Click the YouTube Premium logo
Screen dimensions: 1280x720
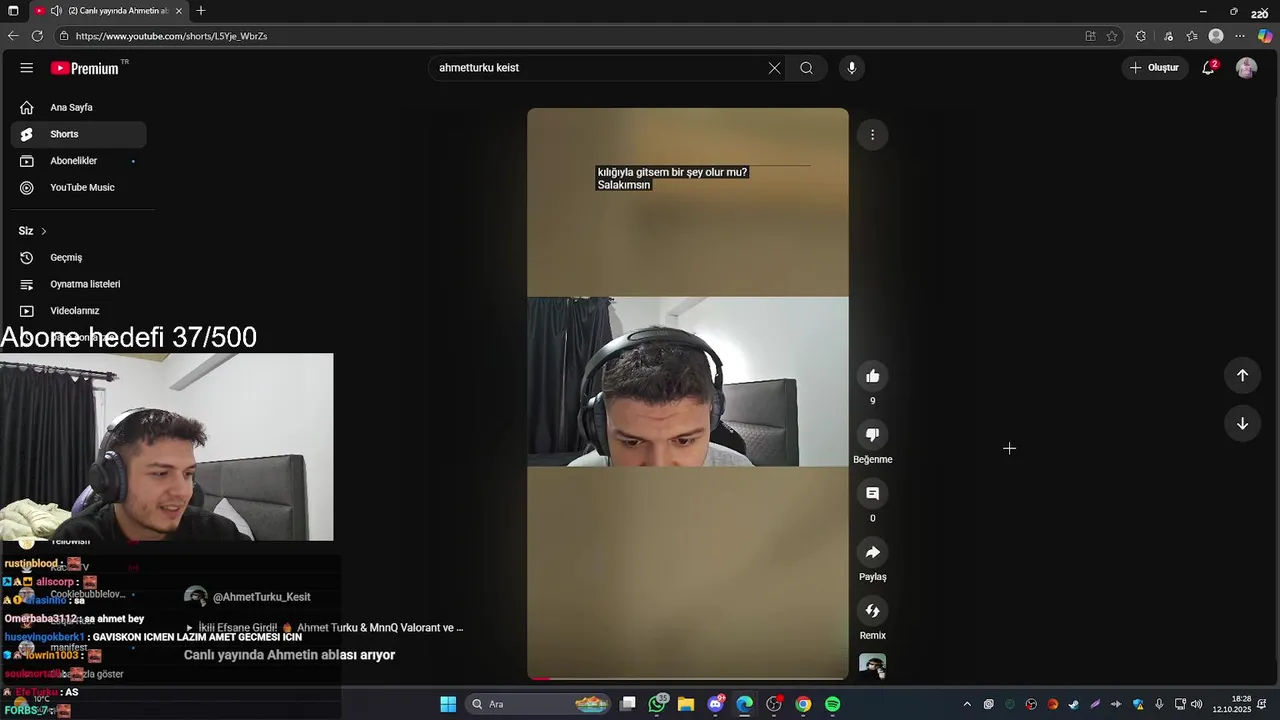coord(87,68)
